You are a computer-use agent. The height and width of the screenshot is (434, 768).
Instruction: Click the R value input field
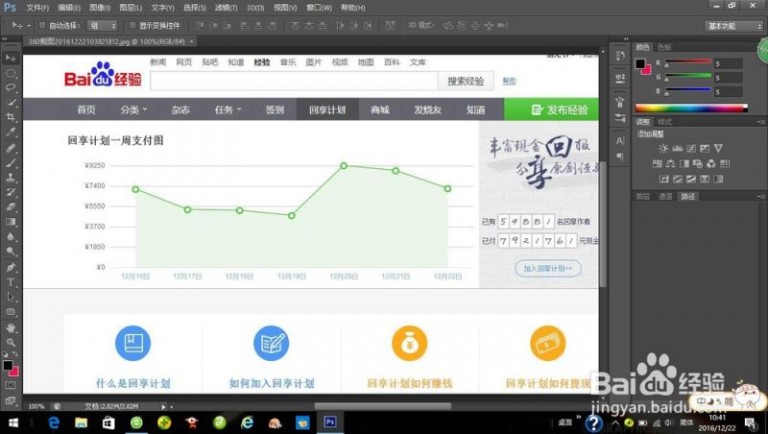click(728, 64)
